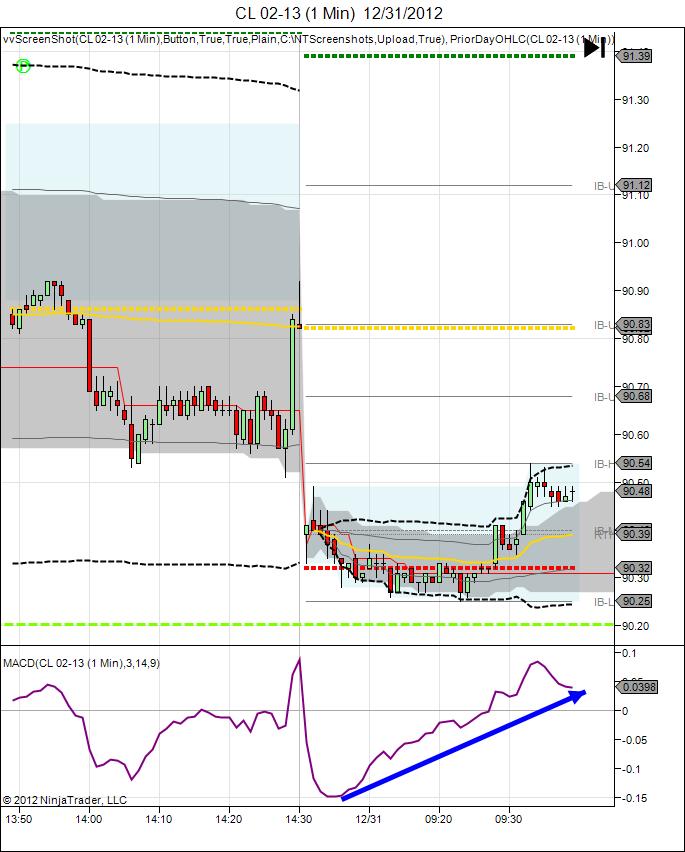Screen dimensions: 685x852
Task: Click the © 2012 NinjaTrader, LLC text
Action: point(65,800)
